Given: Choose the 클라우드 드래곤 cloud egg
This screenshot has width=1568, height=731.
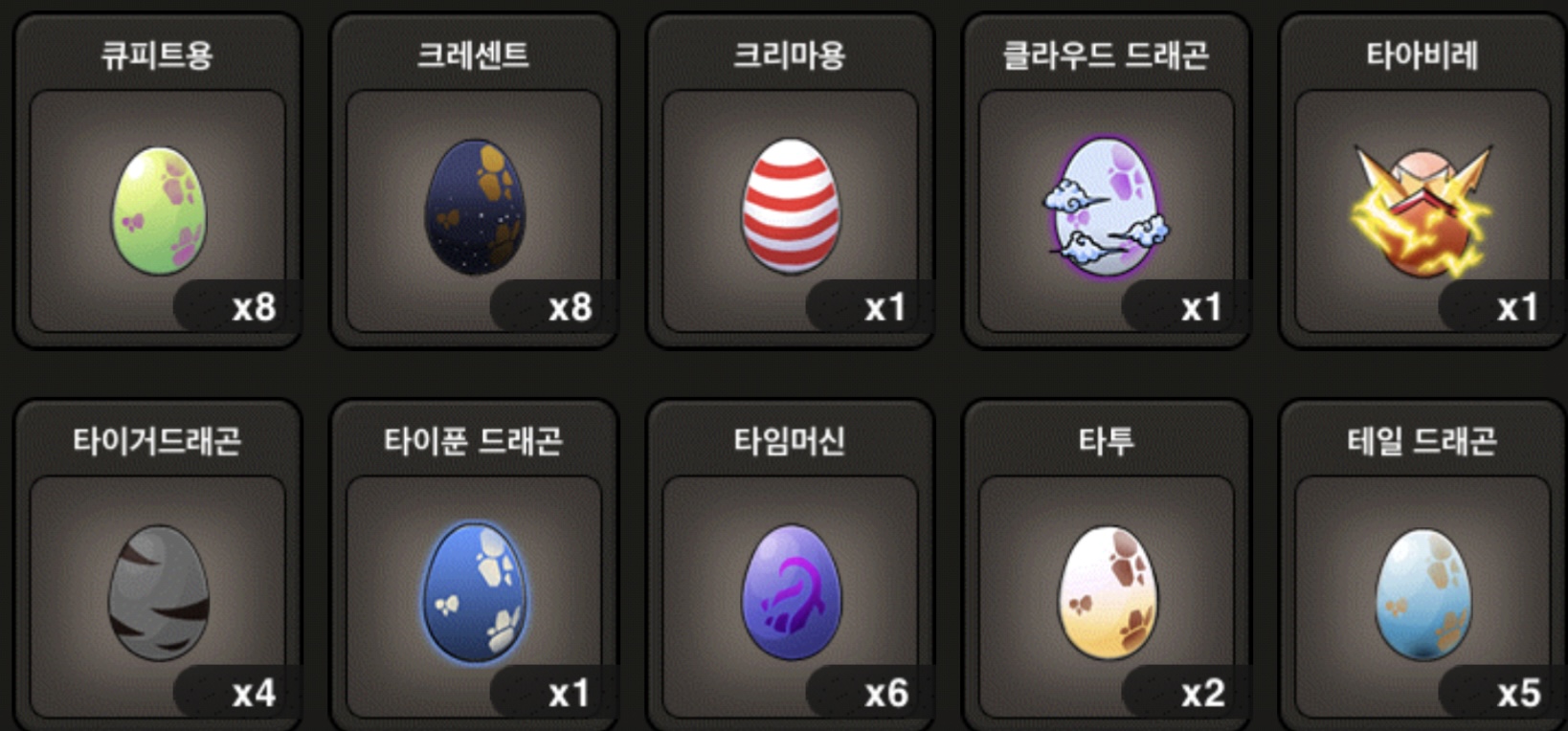Looking at the screenshot, I should 1106,207.
